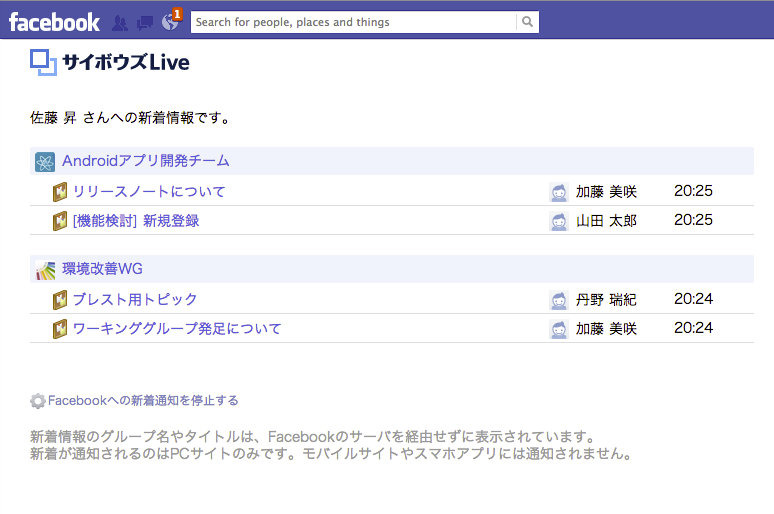The width and height of the screenshot is (774, 514).
Task: Click 加藤 美咲 name in ワーキンググループ row
Action: click(607, 329)
